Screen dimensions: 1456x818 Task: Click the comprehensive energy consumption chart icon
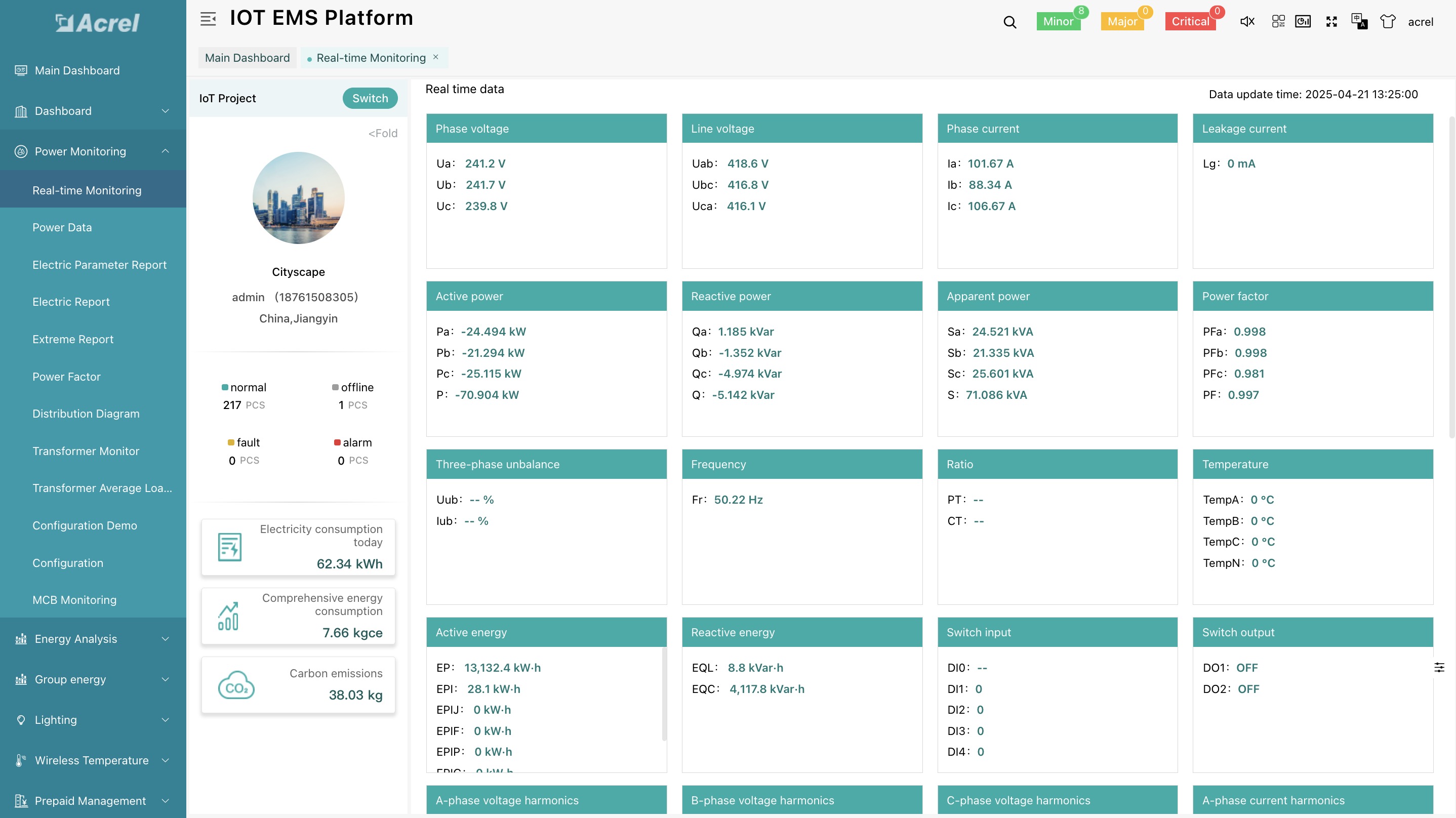(x=228, y=616)
